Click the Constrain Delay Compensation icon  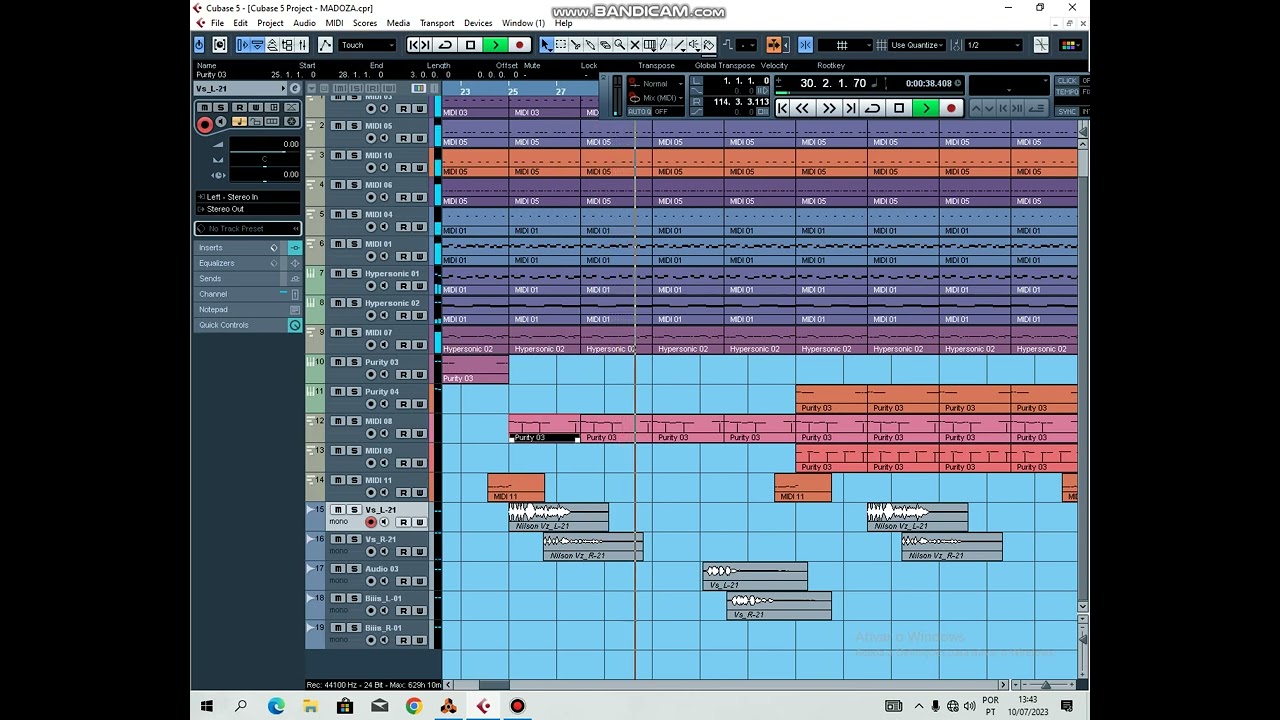point(220,45)
